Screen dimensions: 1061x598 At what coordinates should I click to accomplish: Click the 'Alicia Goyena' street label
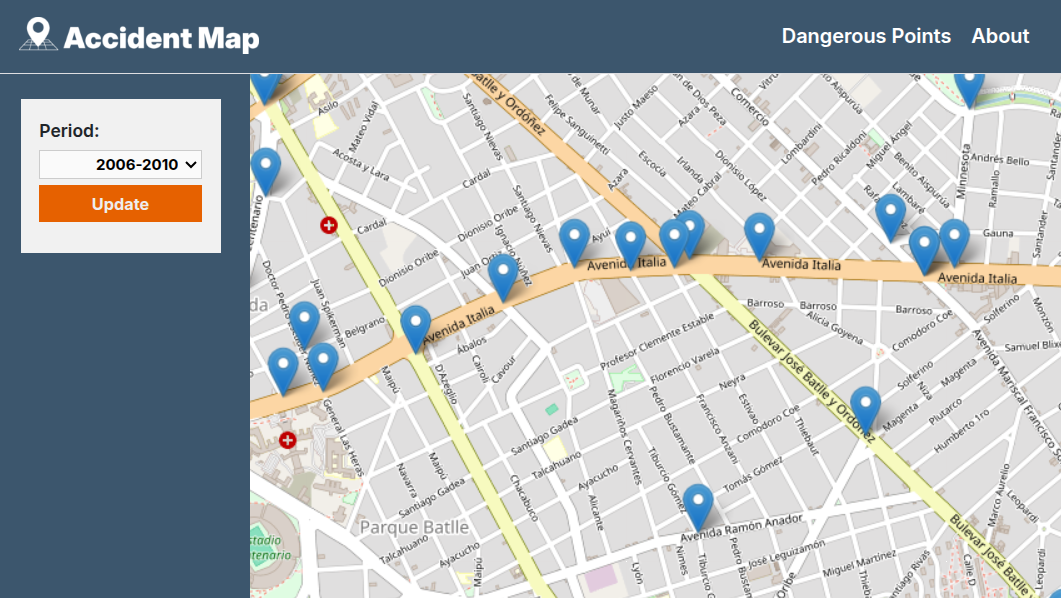coord(834,328)
